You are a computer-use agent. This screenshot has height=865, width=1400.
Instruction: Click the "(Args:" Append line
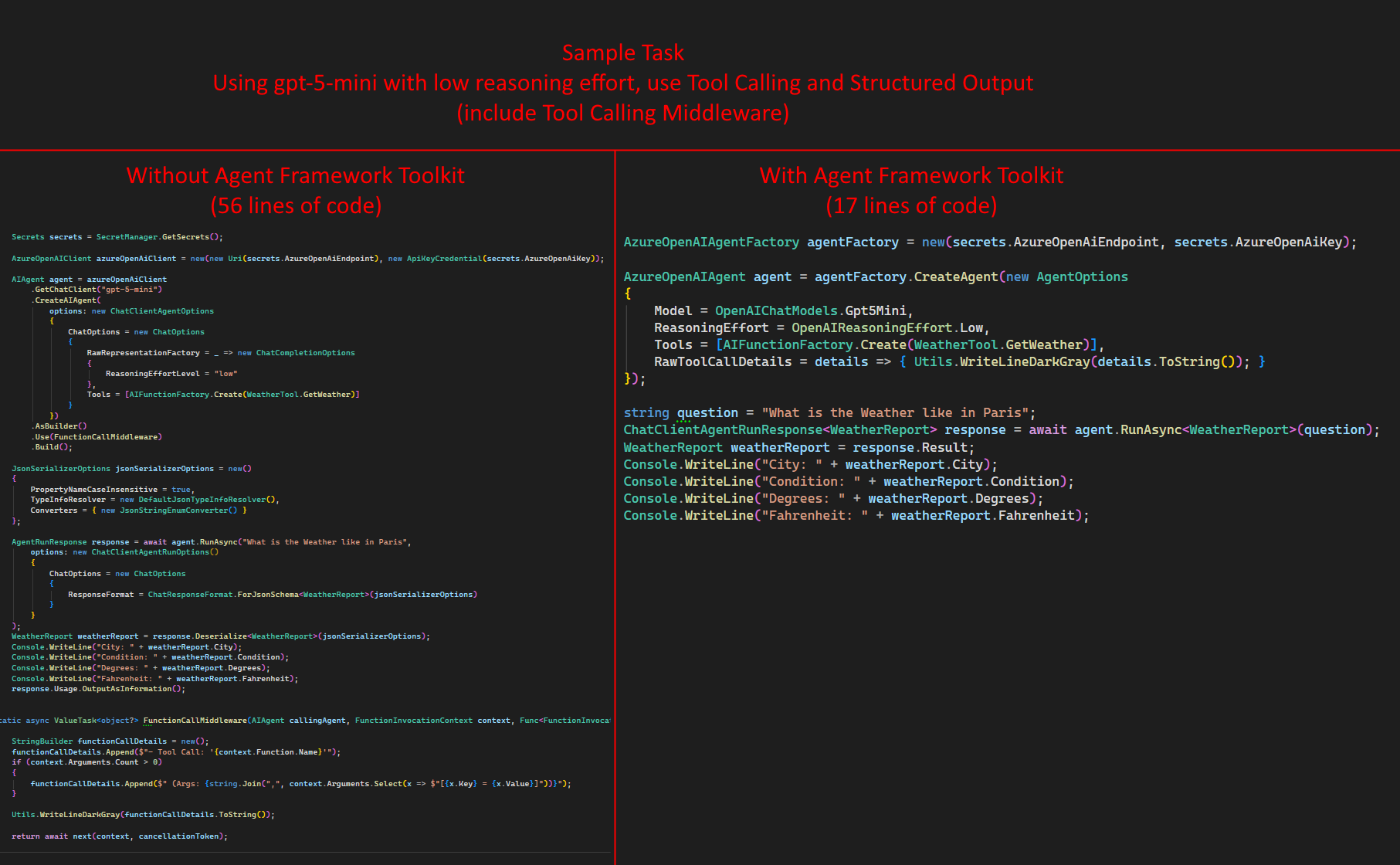[x=301, y=784]
